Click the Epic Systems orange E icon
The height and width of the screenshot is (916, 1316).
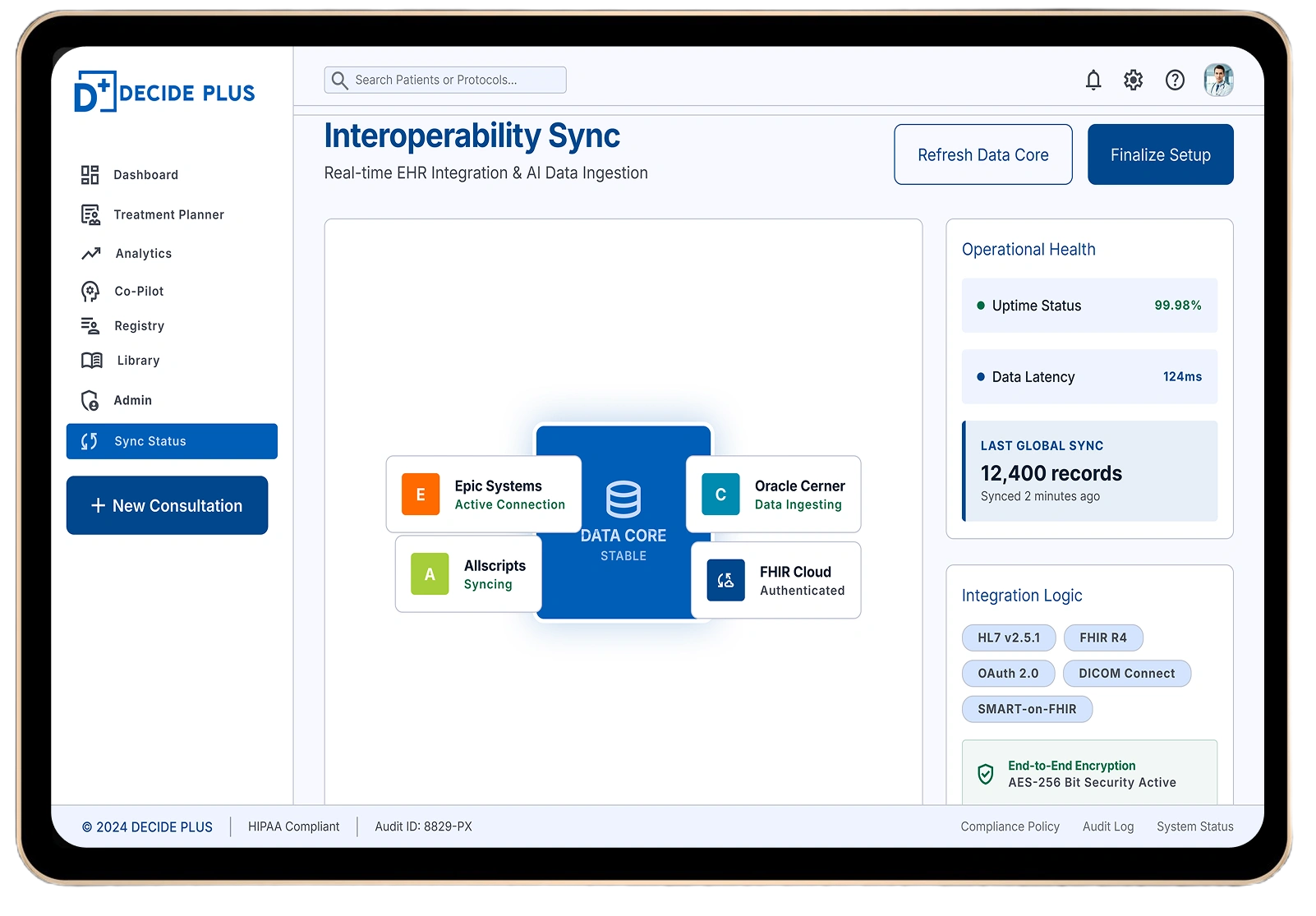click(x=421, y=495)
